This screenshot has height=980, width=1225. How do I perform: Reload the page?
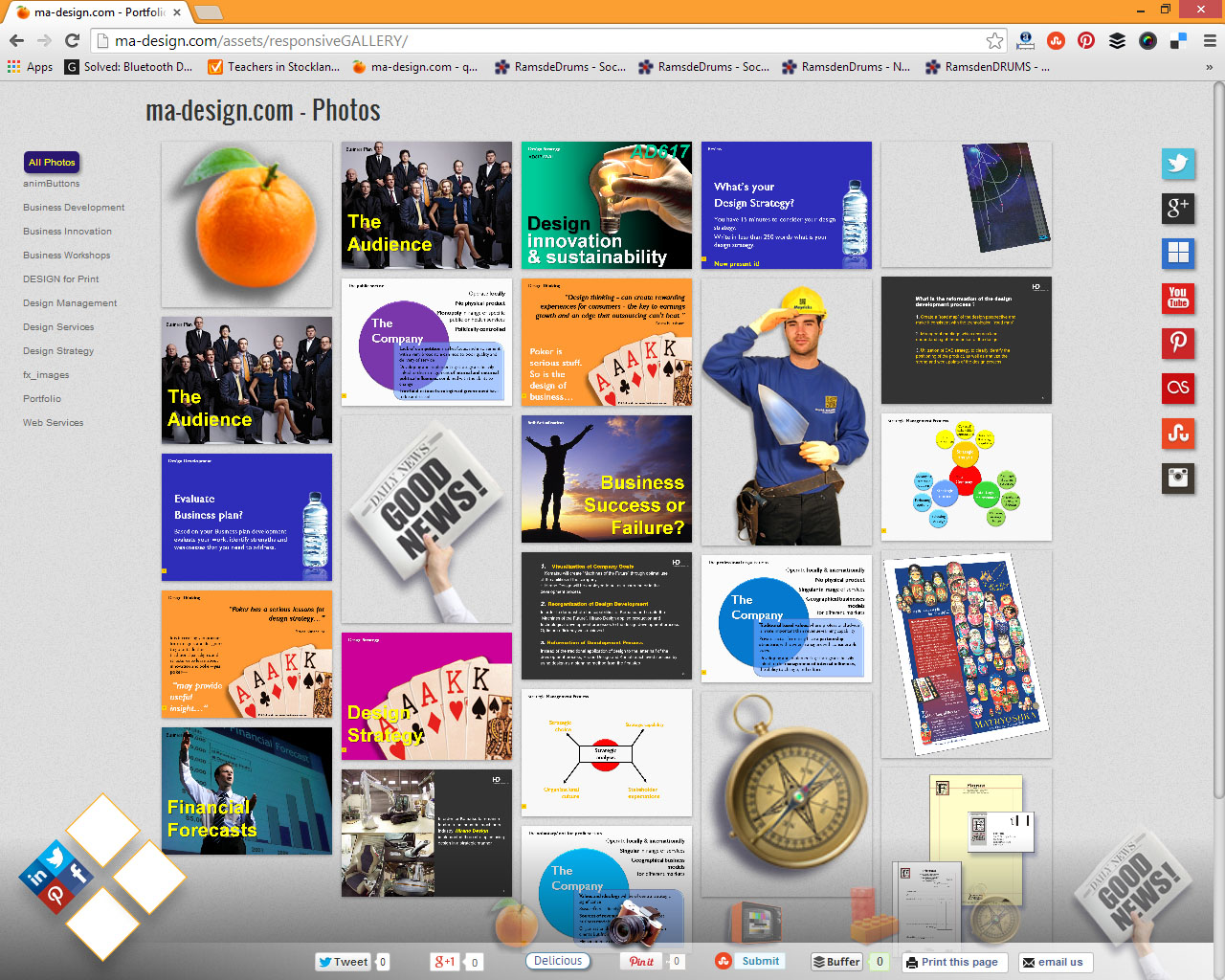click(72, 40)
